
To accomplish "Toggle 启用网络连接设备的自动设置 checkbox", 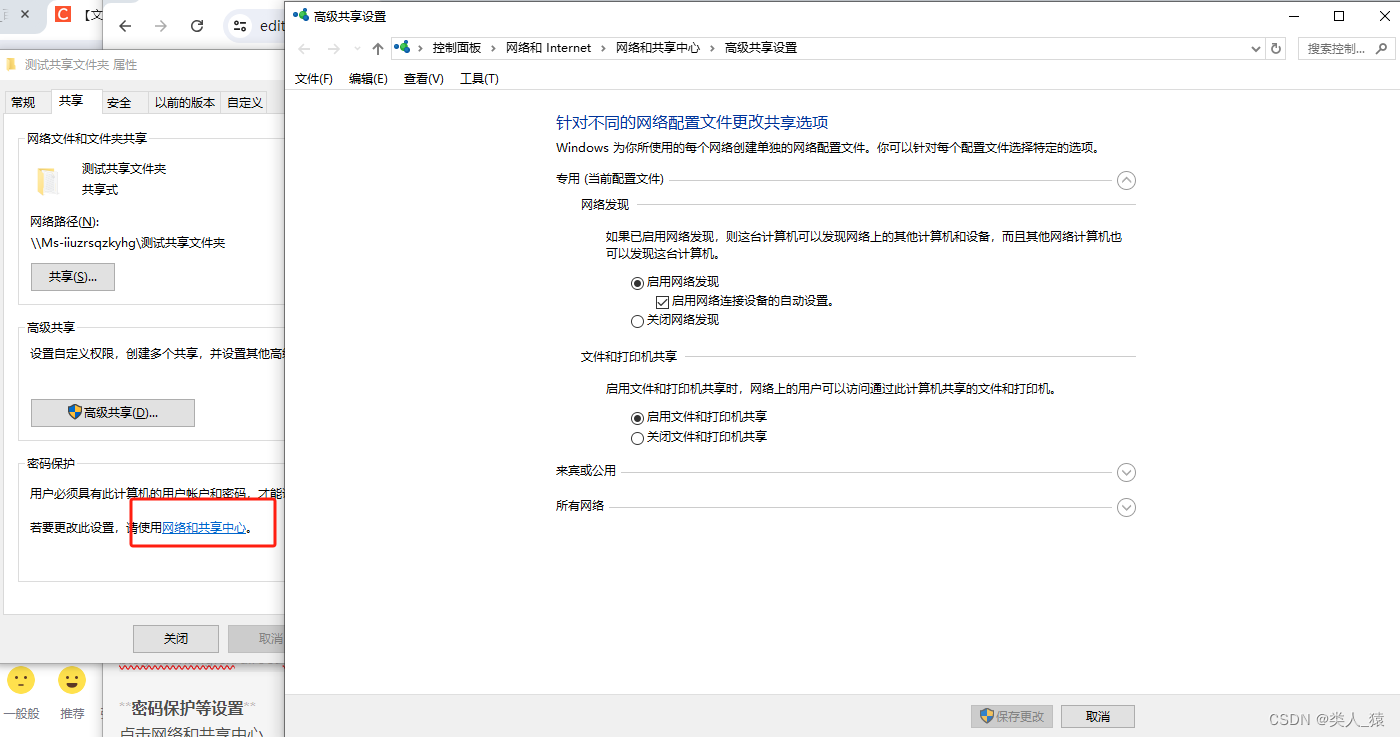I will click(661, 301).
